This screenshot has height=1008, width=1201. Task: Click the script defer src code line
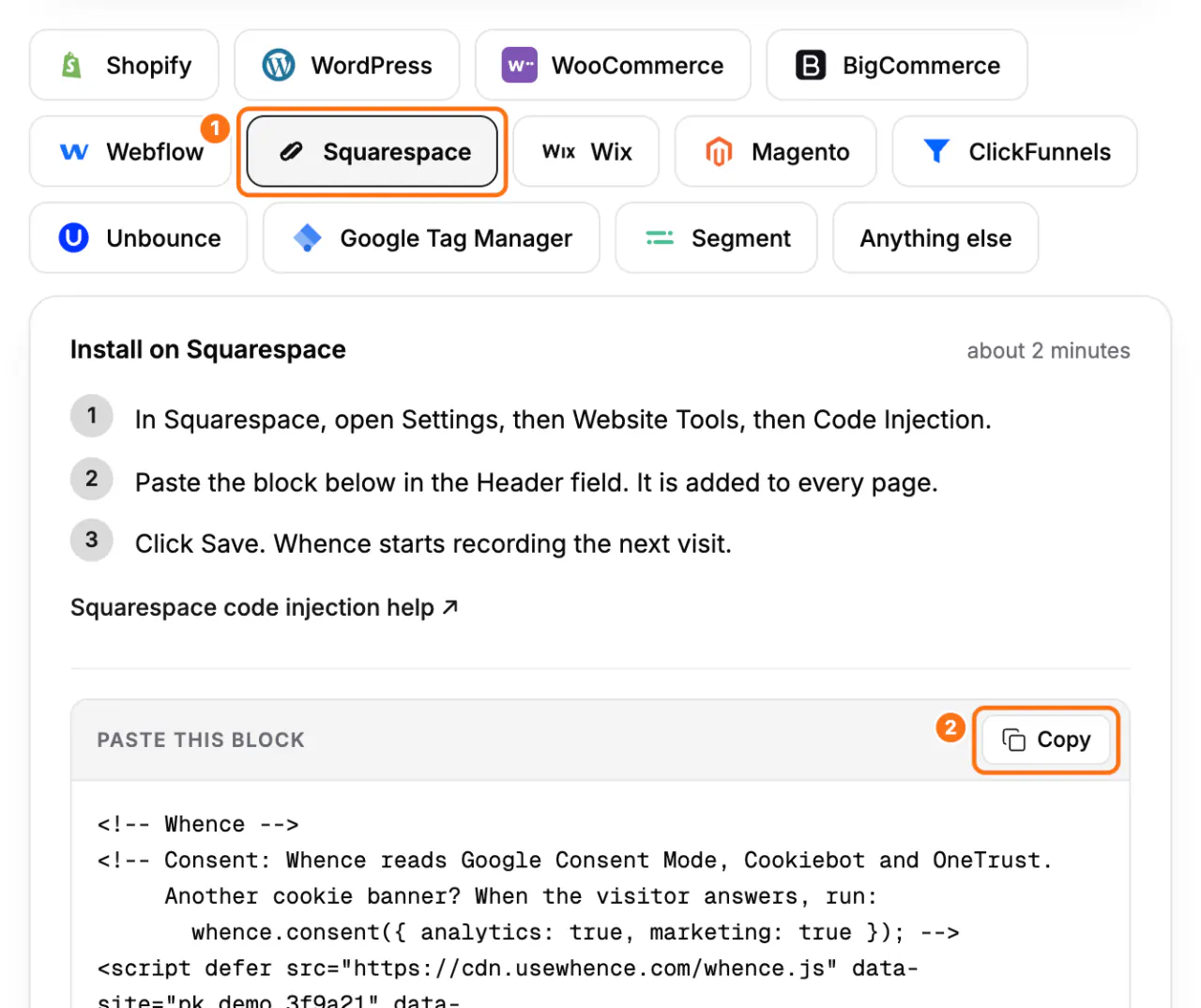(508, 968)
